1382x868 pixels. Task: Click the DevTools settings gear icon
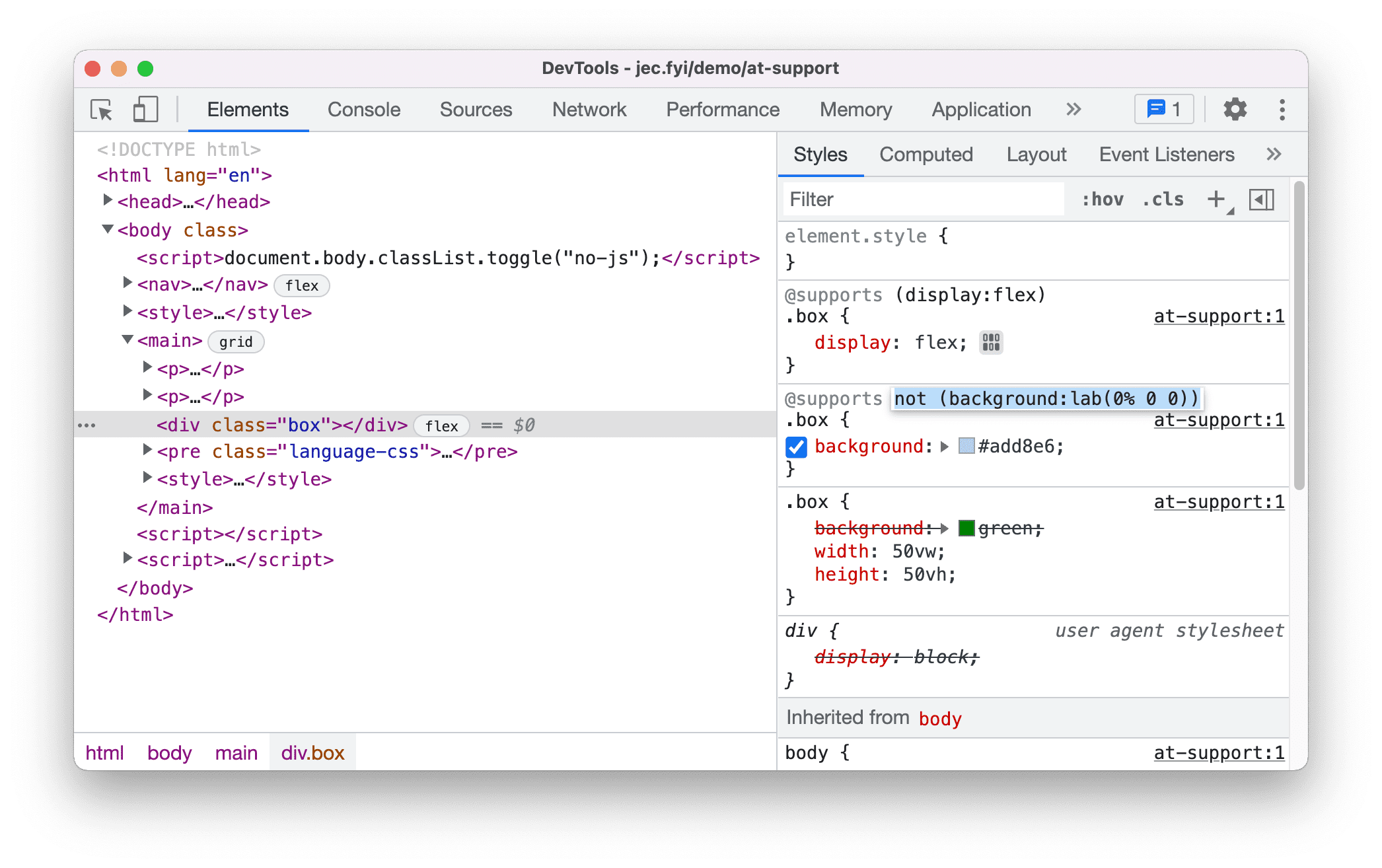(1233, 110)
